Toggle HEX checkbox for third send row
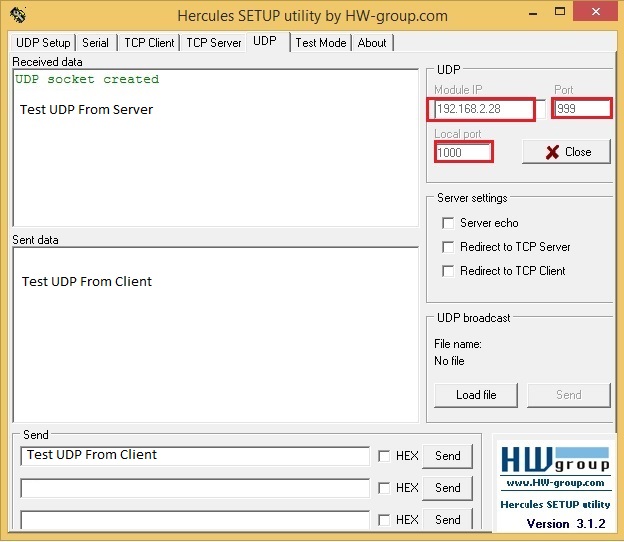The width and height of the screenshot is (624, 542). [384, 520]
